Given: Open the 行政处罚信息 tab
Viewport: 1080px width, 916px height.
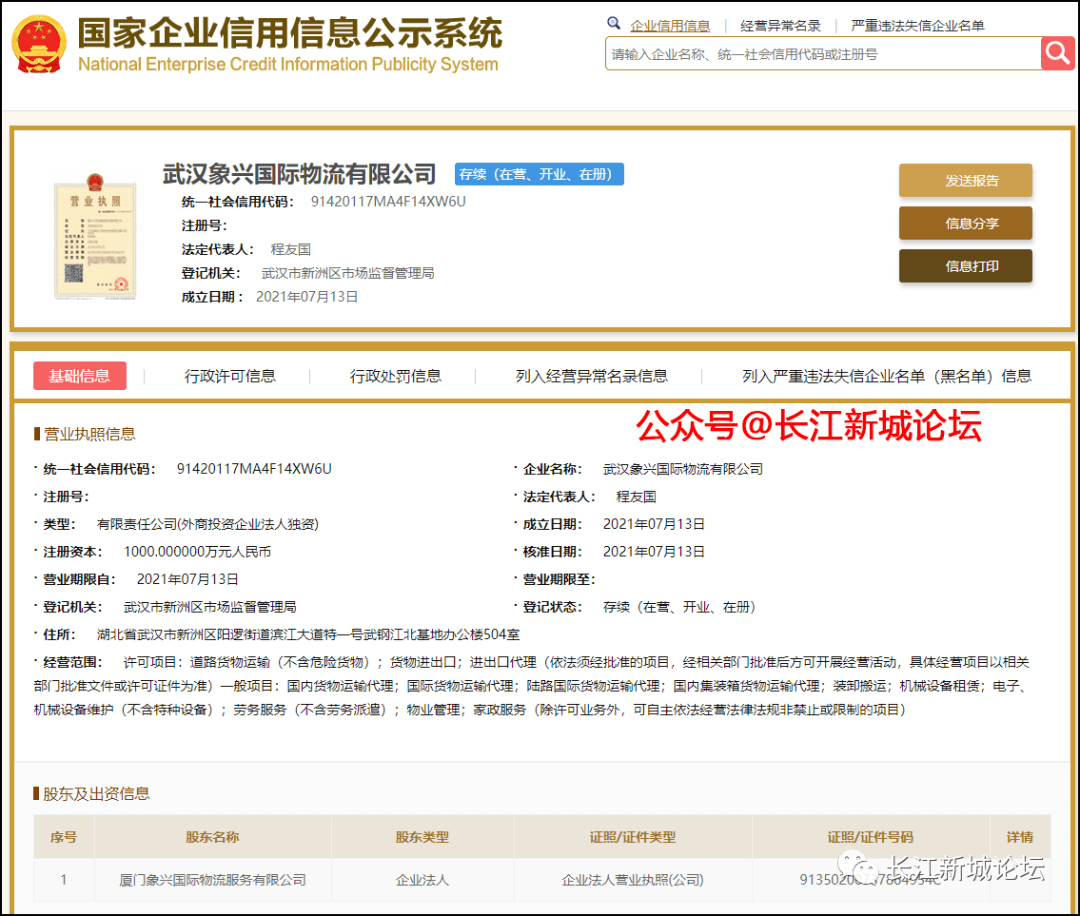Looking at the screenshot, I should [x=395, y=376].
